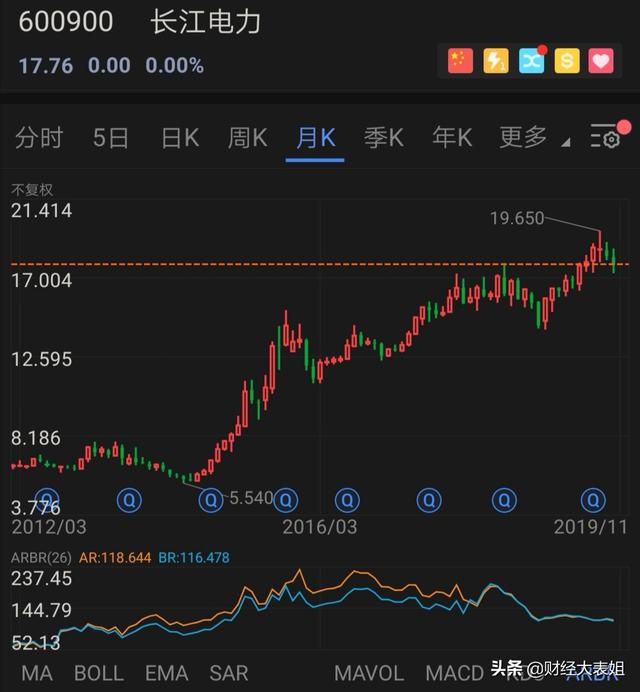Image resolution: width=640 pixels, height=692 pixels.
Task: Switch sub-chart to MACD indicator
Action: (454, 673)
